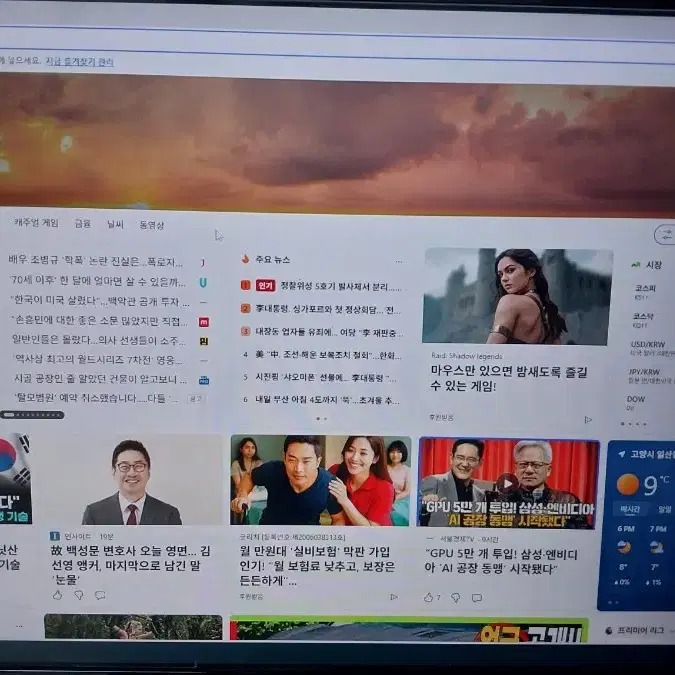Image resolution: width=675 pixels, height=675 pixels.
Task: Click the thumbs-up icon under 백성문 변호사 article
Action: pos(57,595)
